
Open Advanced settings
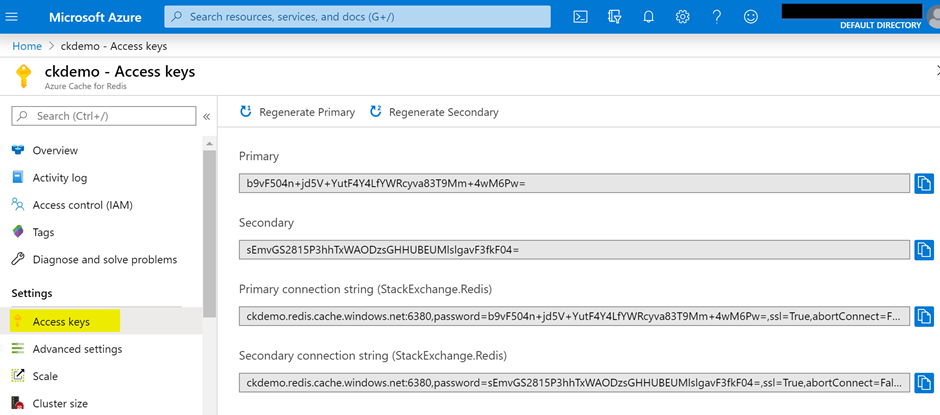(77, 349)
